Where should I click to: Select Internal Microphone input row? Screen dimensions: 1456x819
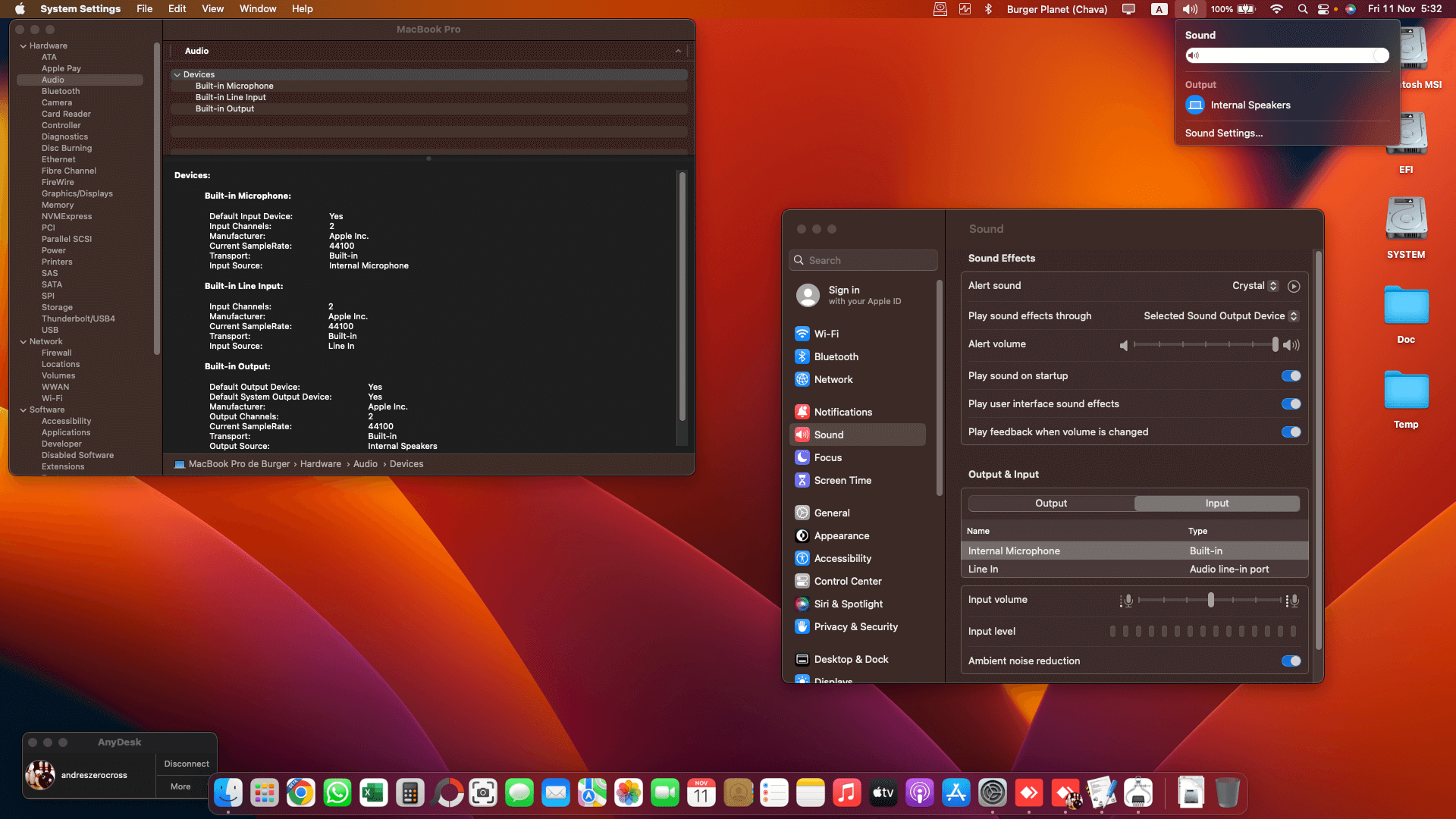coord(1134,551)
